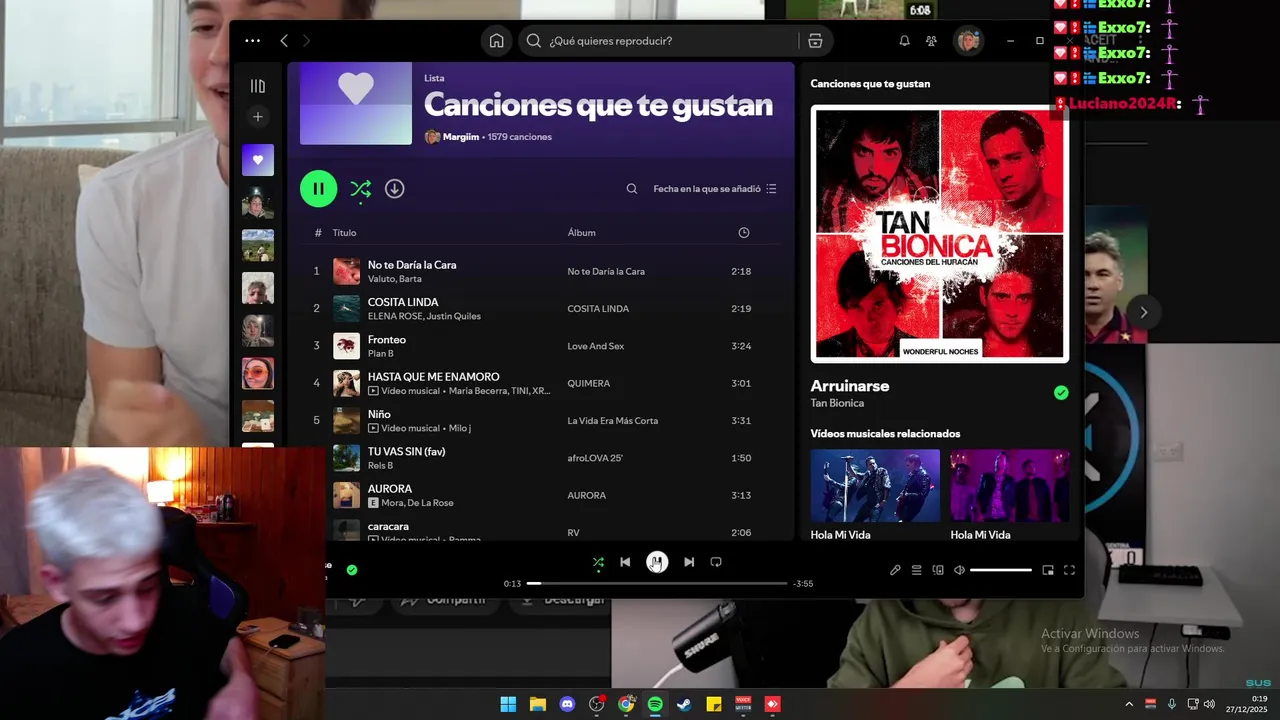Create a playlist with the plus button

pyautogui.click(x=257, y=117)
